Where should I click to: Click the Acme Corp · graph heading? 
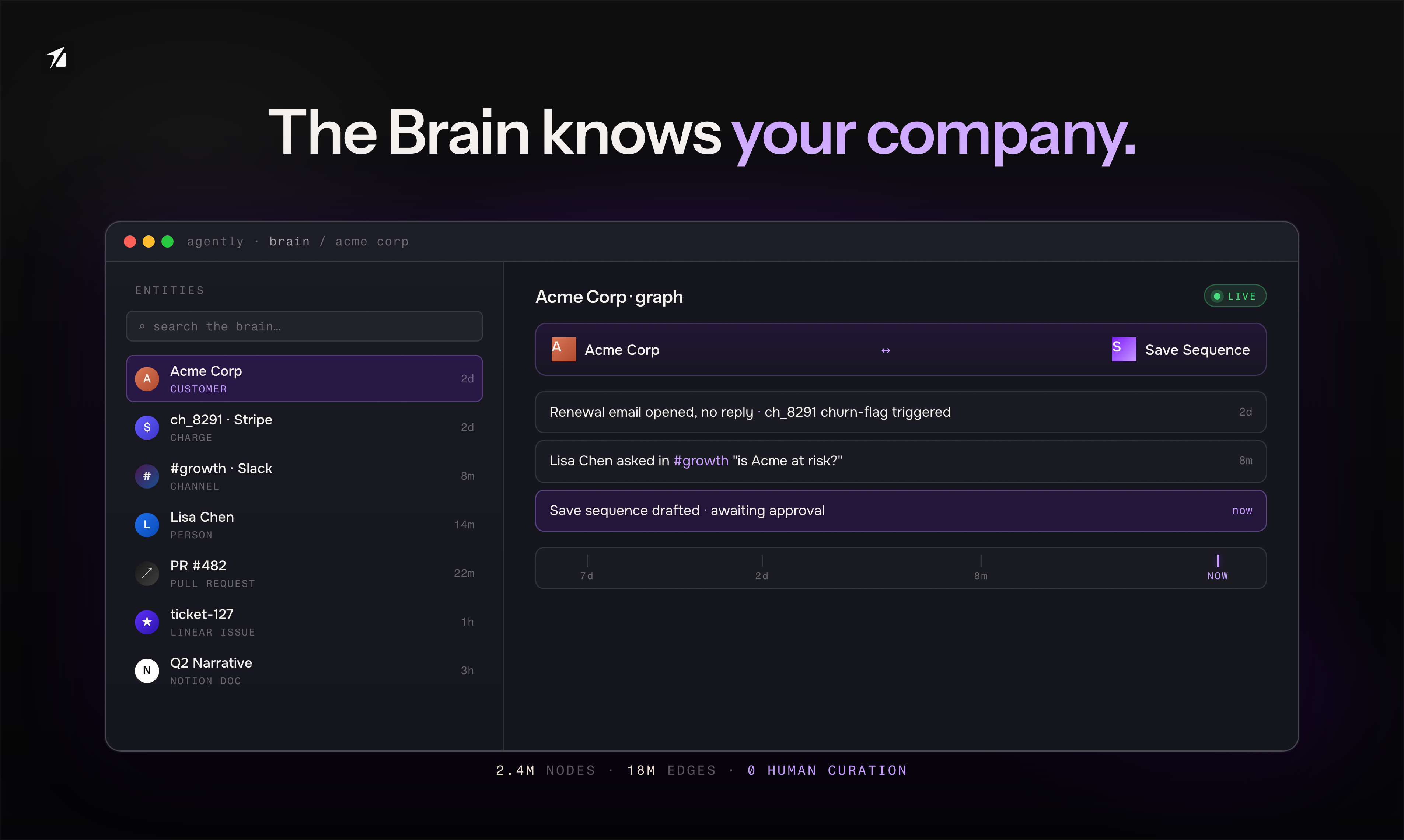pos(609,297)
